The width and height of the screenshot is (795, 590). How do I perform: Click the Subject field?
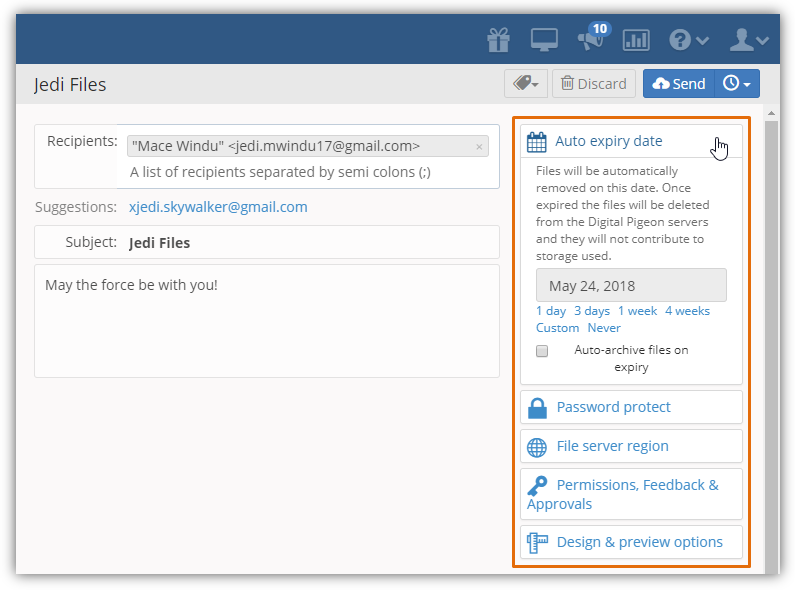click(310, 242)
